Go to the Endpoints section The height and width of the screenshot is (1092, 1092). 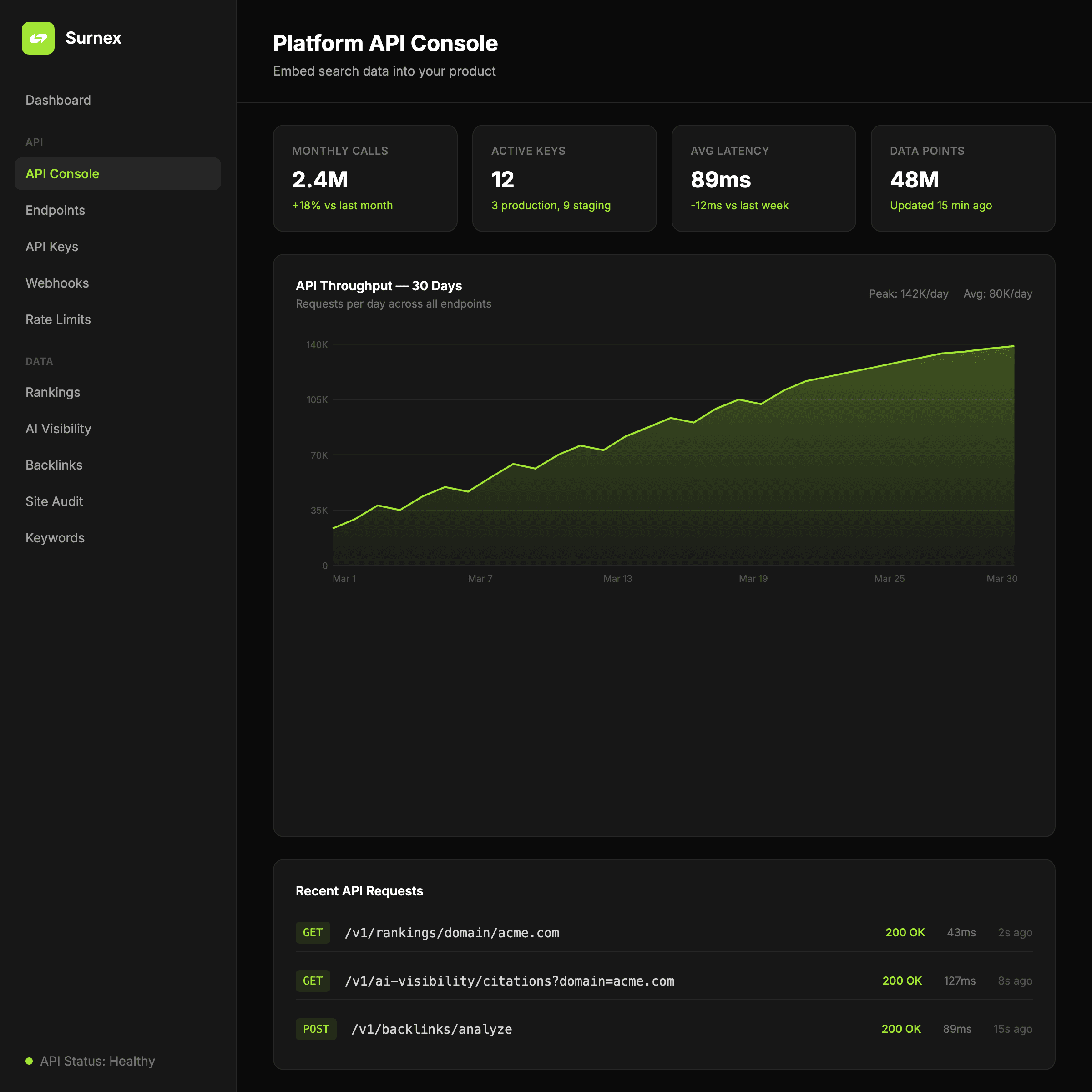coord(56,210)
